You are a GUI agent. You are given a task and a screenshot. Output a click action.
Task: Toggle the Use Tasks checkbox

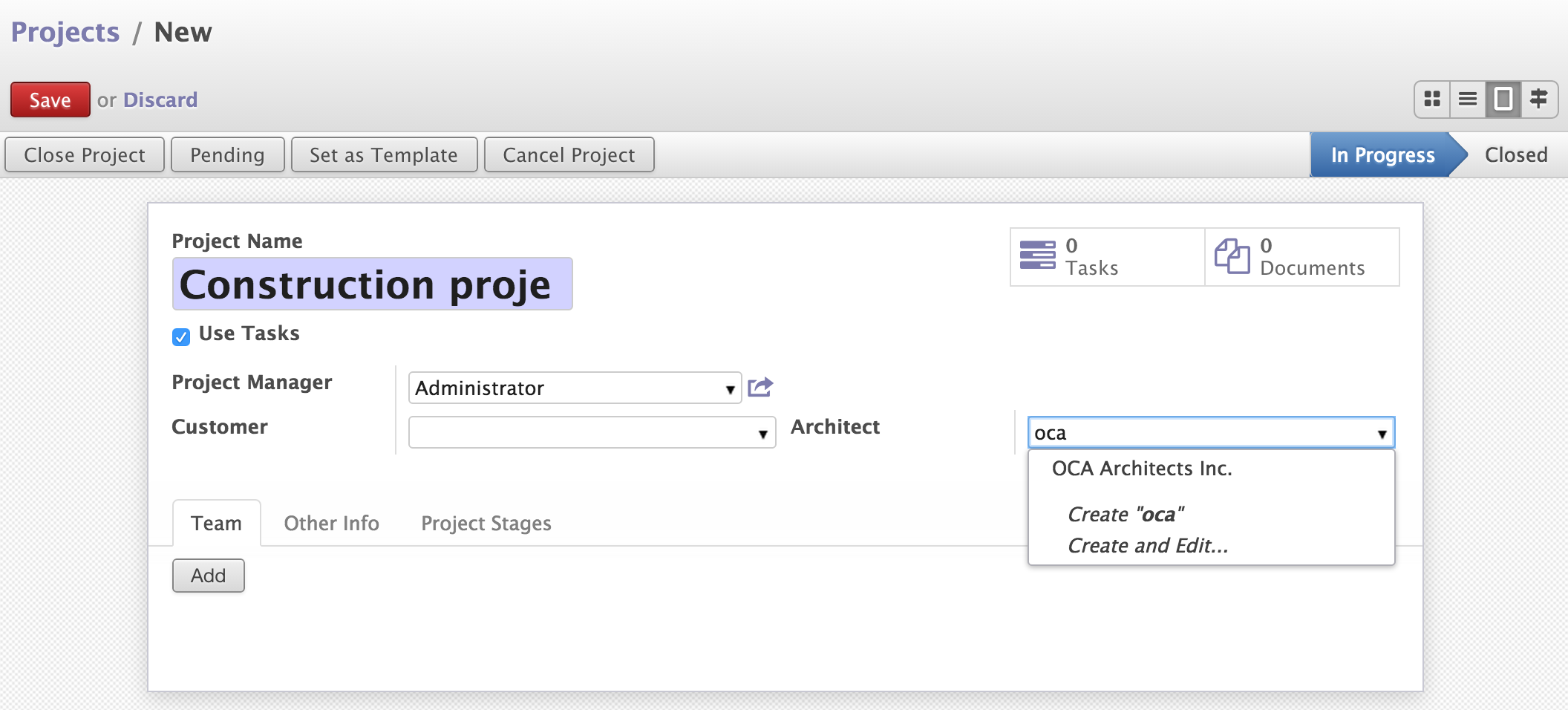(181, 337)
